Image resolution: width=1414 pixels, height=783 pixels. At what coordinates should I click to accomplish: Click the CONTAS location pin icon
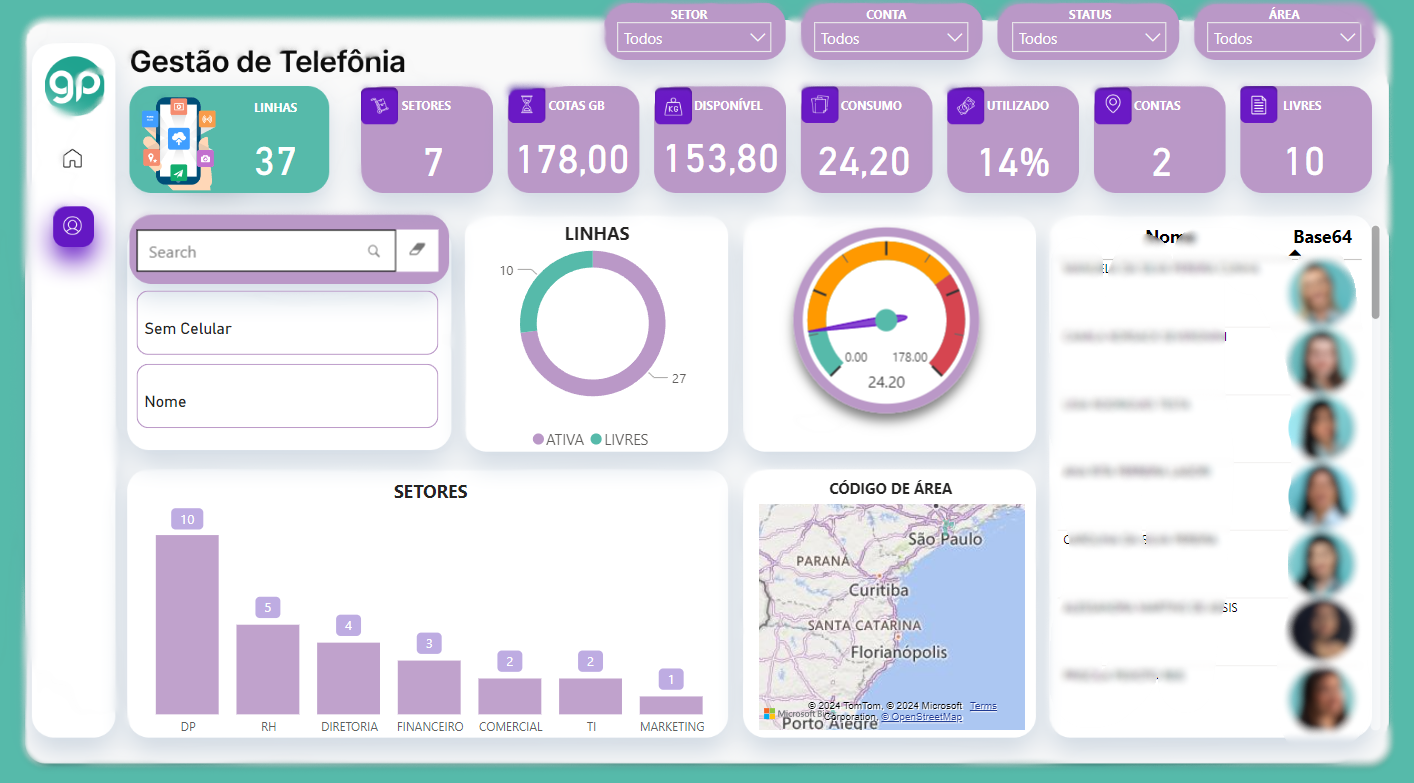(x=1112, y=105)
